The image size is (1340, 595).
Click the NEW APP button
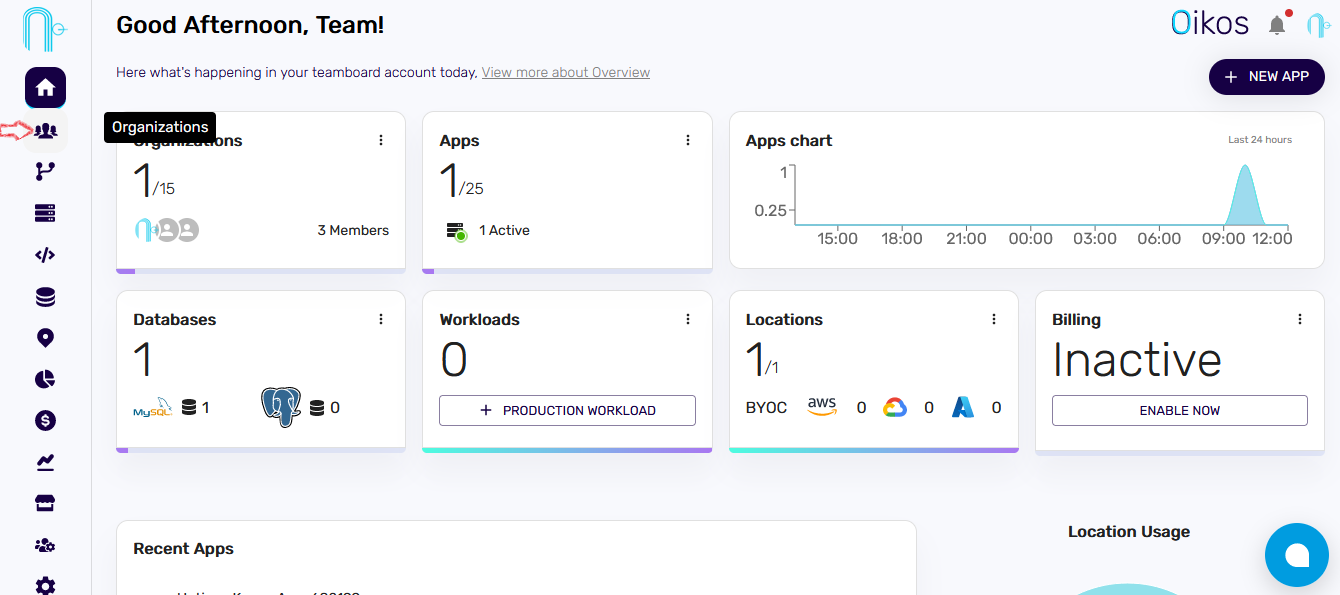coord(1266,77)
